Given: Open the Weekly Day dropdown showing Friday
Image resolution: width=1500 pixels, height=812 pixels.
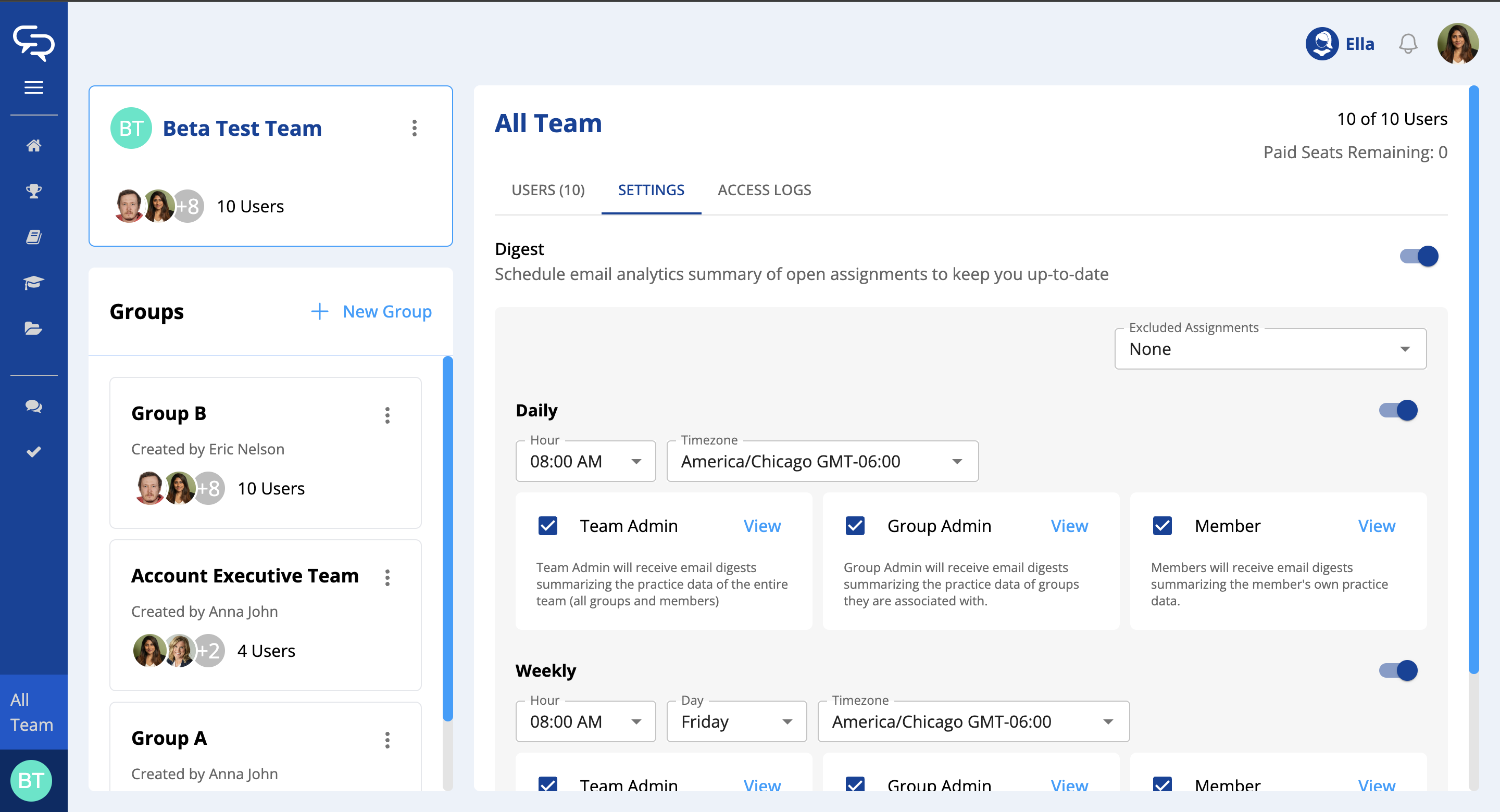Looking at the screenshot, I should coord(736,722).
